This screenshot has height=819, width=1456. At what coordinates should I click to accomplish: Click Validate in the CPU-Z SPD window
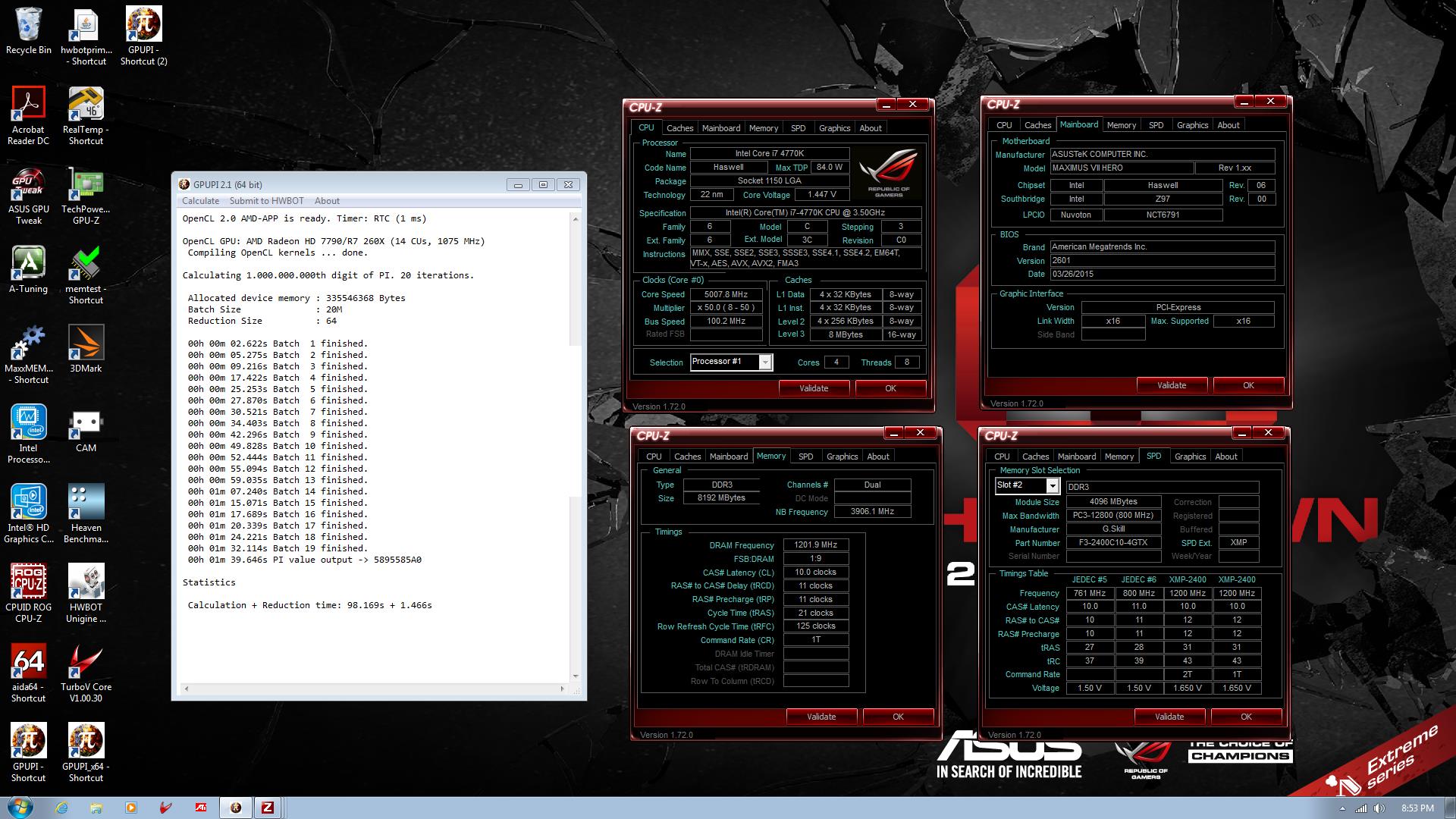pyautogui.click(x=1169, y=717)
